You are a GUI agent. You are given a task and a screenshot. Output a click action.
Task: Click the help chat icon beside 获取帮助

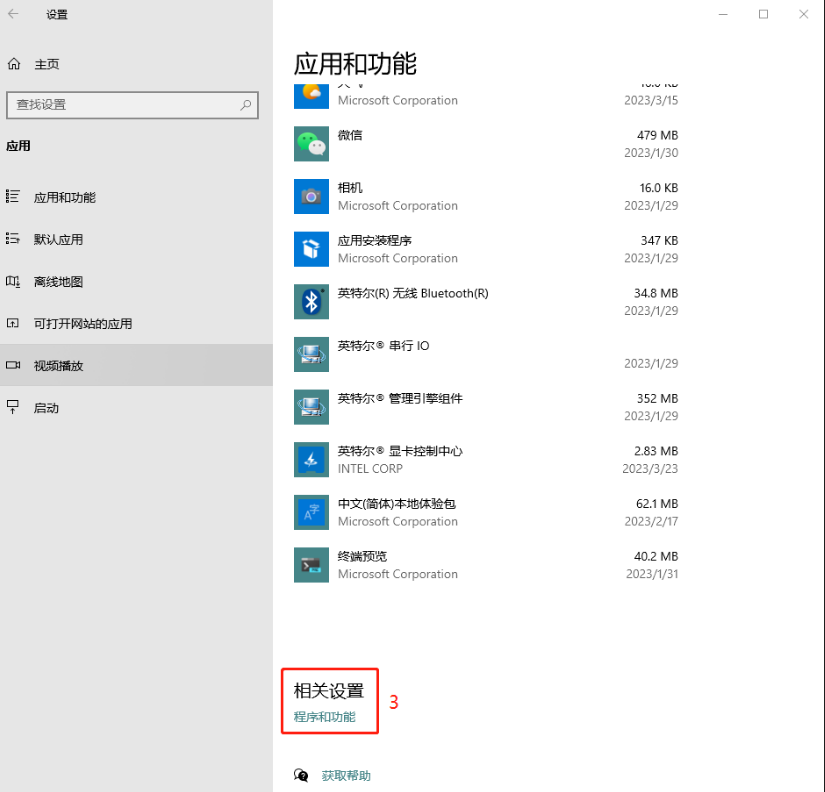[301, 775]
